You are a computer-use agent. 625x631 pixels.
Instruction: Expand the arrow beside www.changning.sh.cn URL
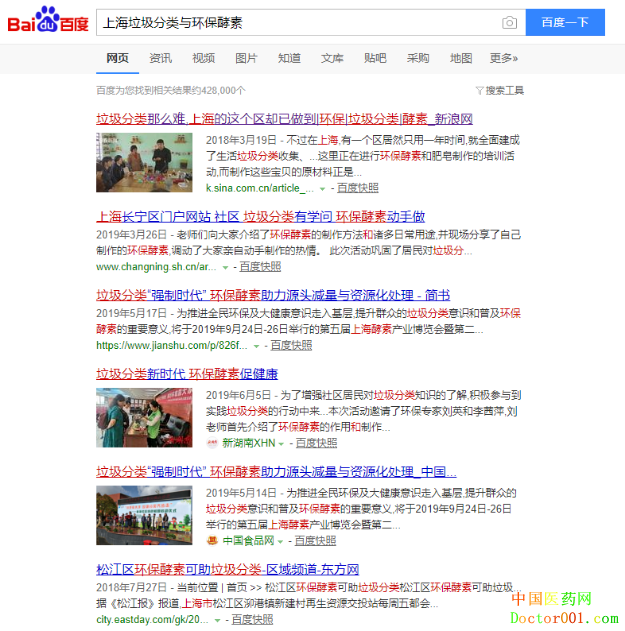226,267
